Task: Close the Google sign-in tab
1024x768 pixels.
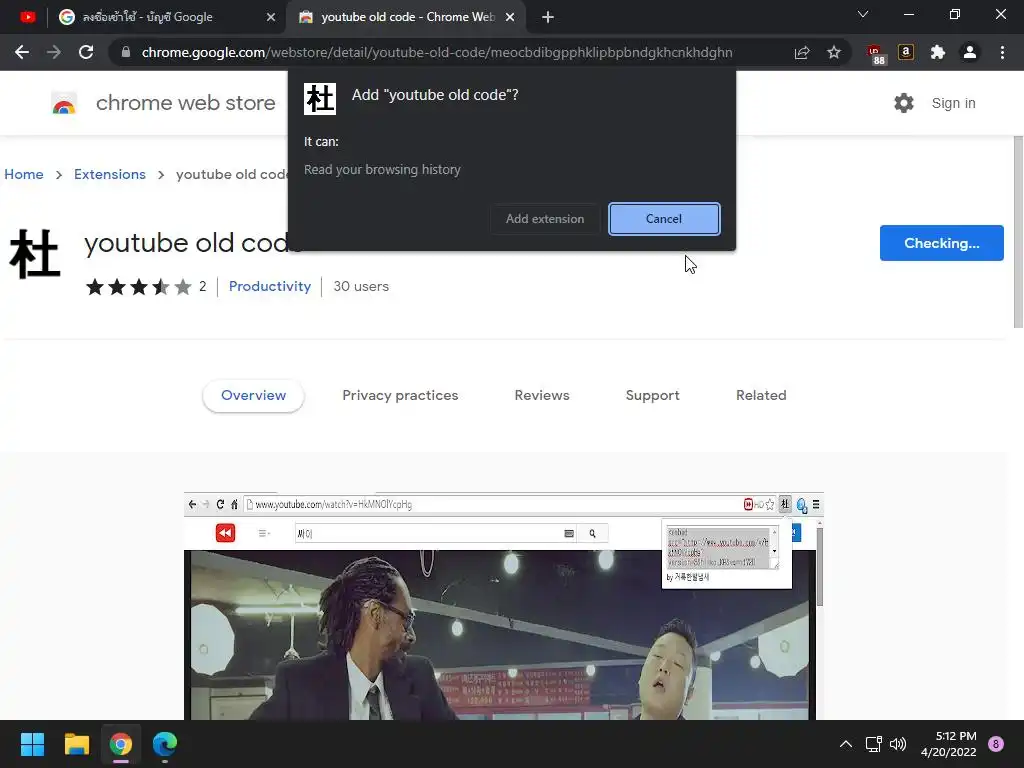Action: click(x=271, y=17)
